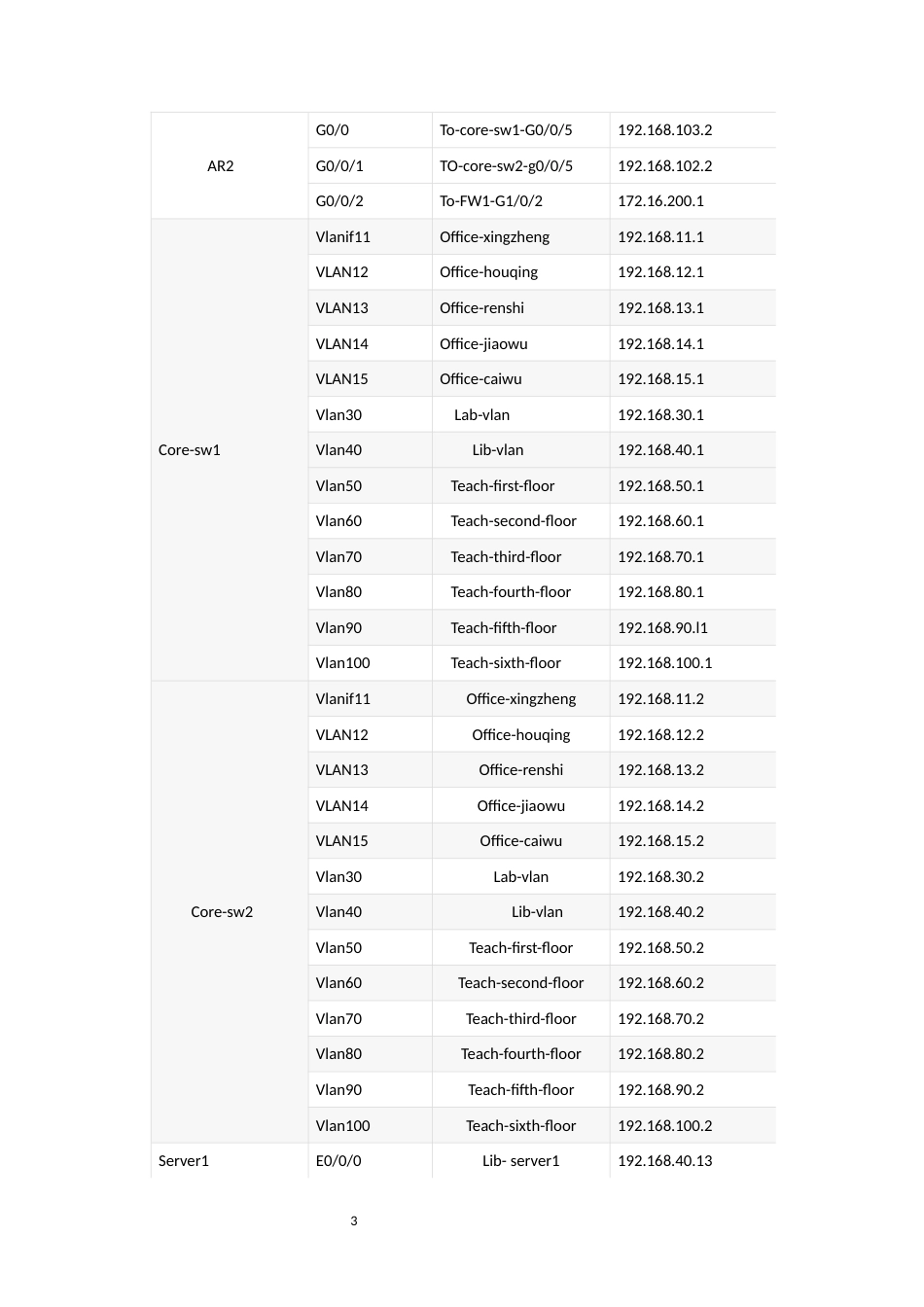Select IP address 192.168.102.2
Image resolution: width=924 pixels, height=1307 pixels.
[x=665, y=166]
